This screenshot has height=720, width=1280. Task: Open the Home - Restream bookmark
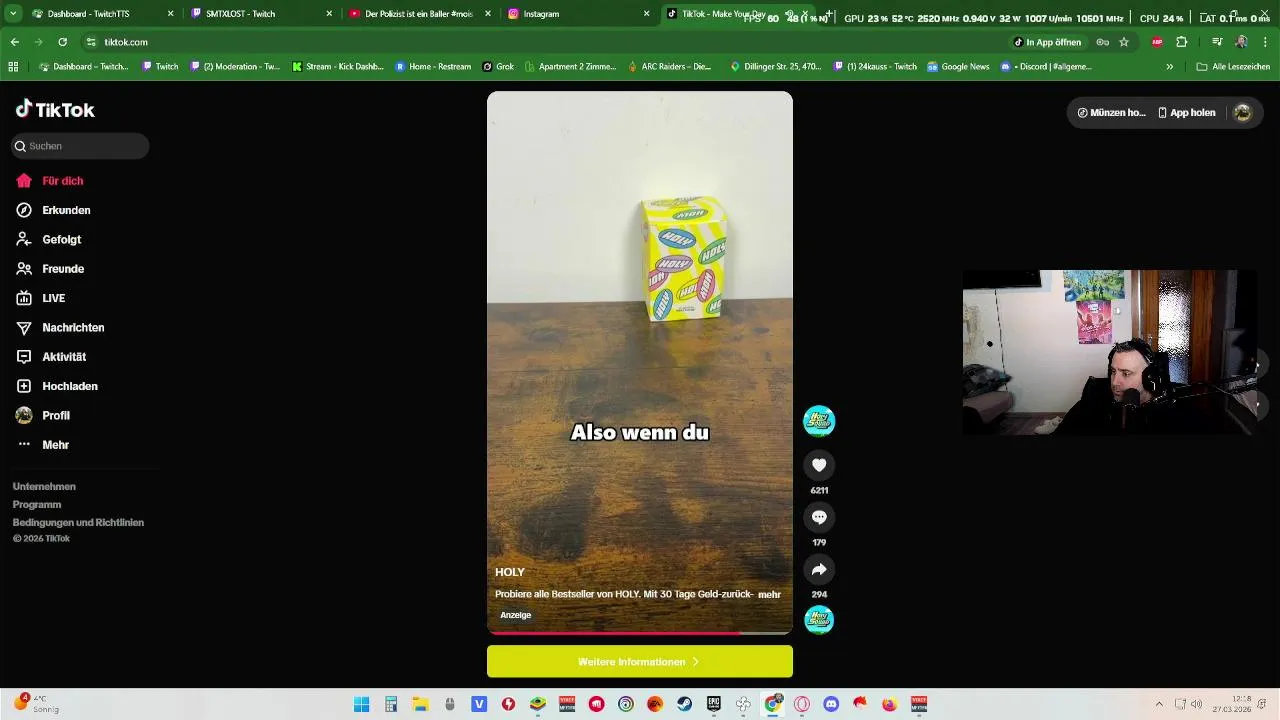[x=433, y=67]
